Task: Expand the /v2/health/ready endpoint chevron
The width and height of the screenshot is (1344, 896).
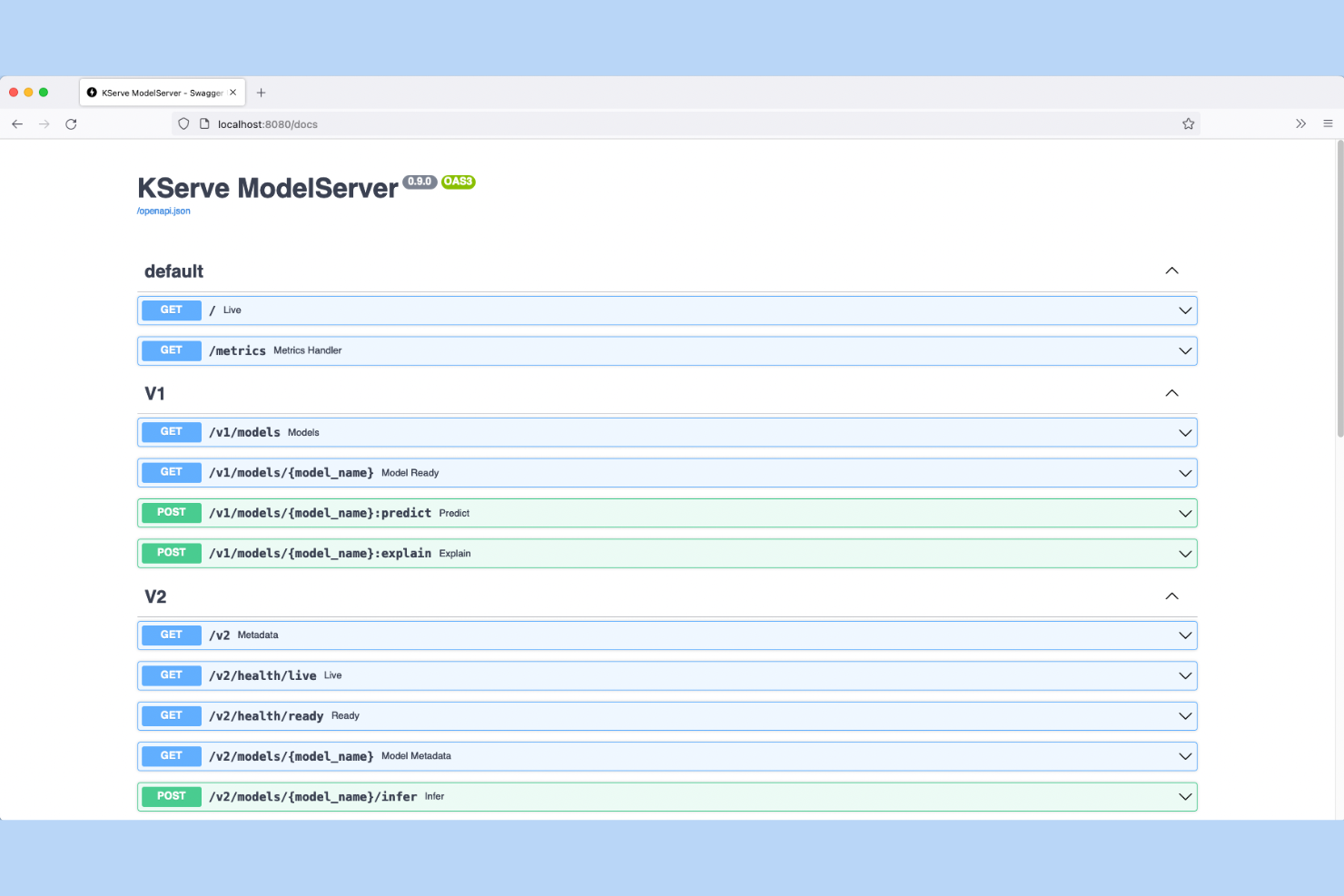Action: (1185, 716)
